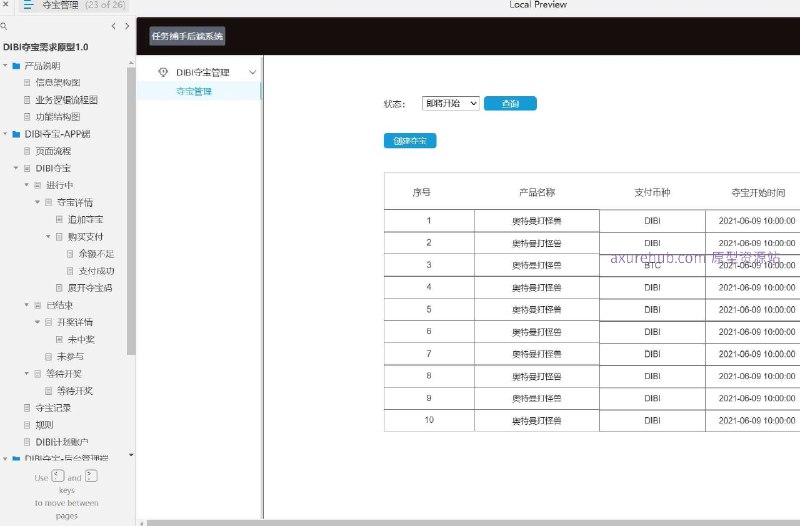Screen dimensions: 800x526
Task: Open the 追加夺宝 page
Action: (85, 219)
